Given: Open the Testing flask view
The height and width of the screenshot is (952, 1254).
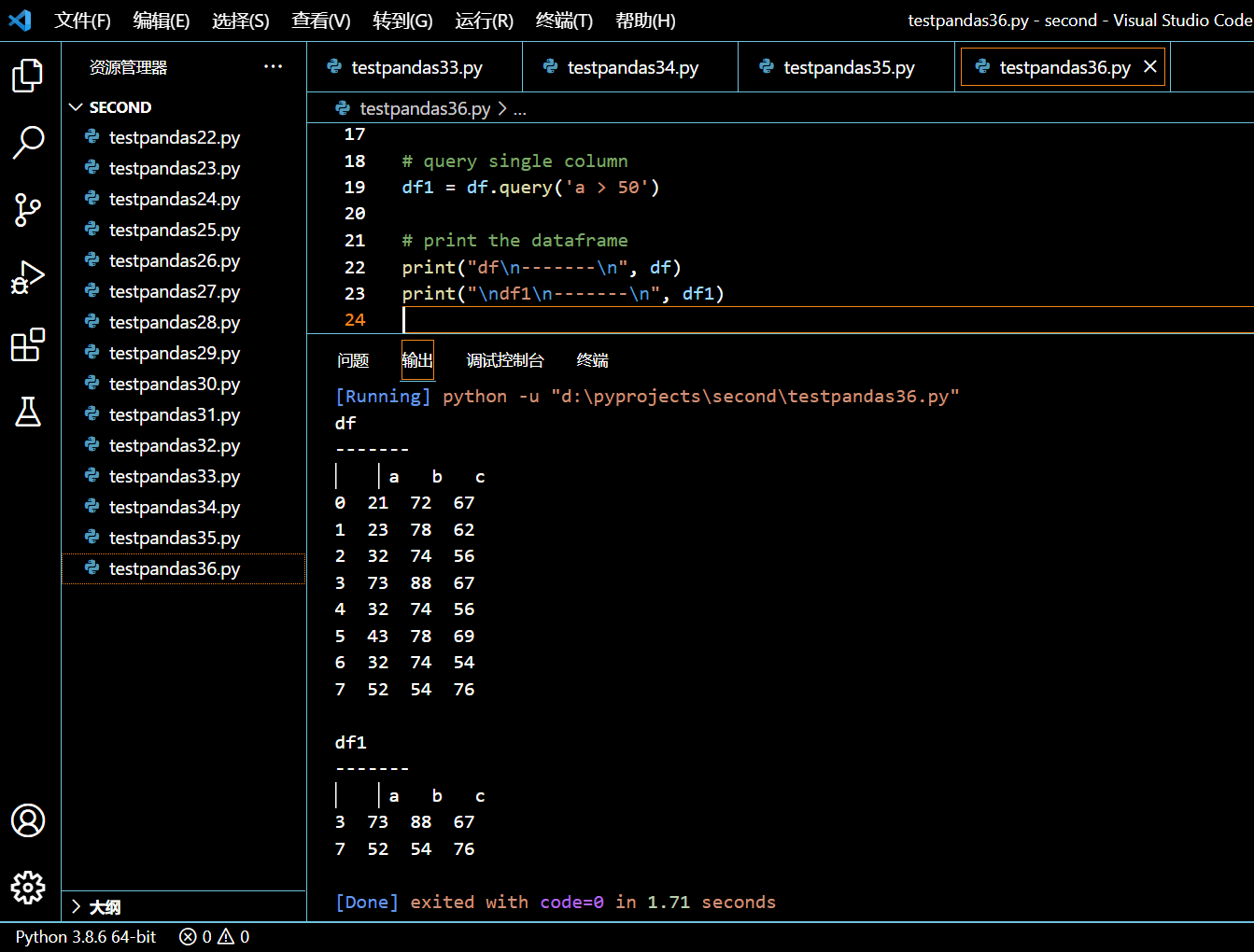Looking at the screenshot, I should click(28, 412).
